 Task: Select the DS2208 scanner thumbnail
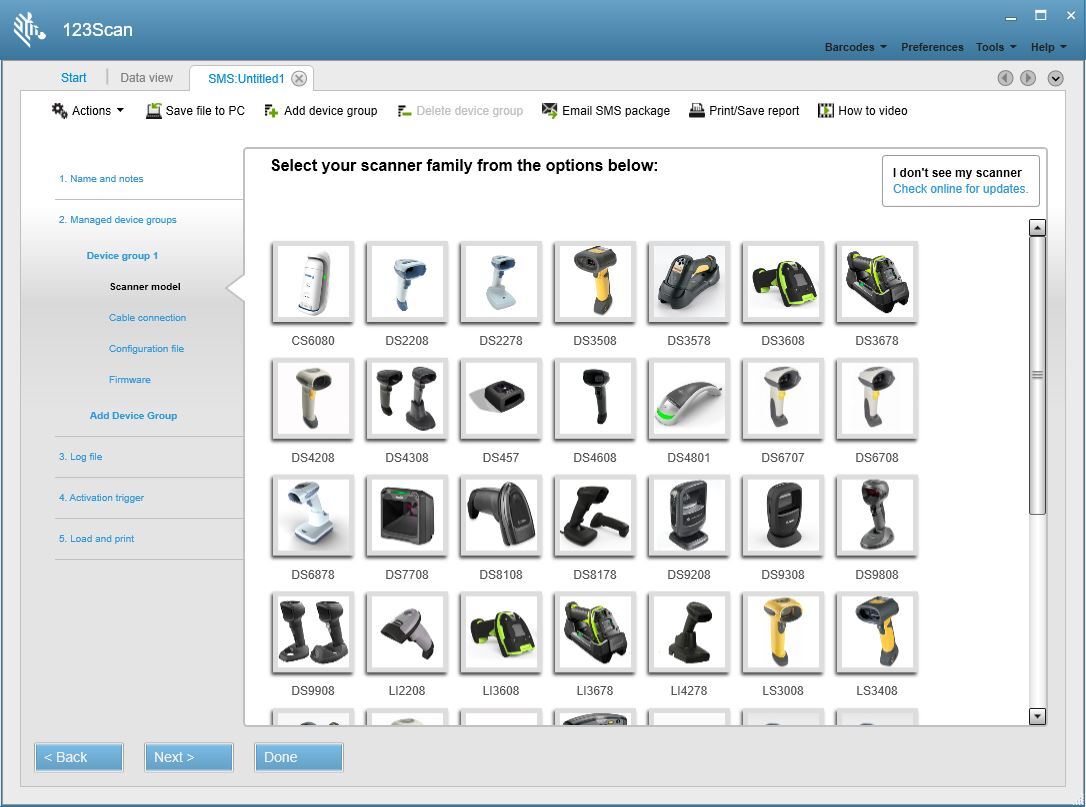click(x=406, y=282)
